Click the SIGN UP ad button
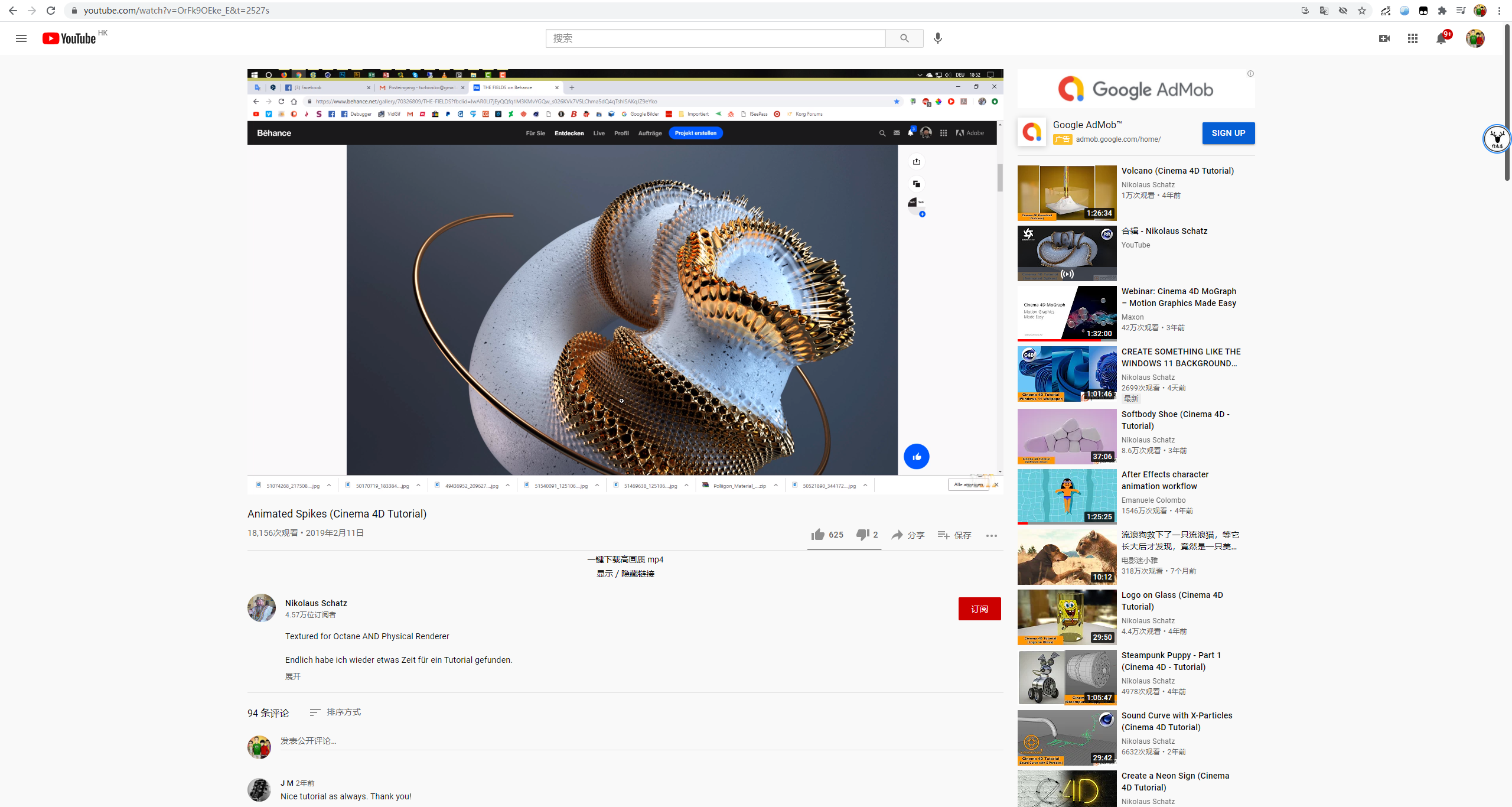 1228,133
